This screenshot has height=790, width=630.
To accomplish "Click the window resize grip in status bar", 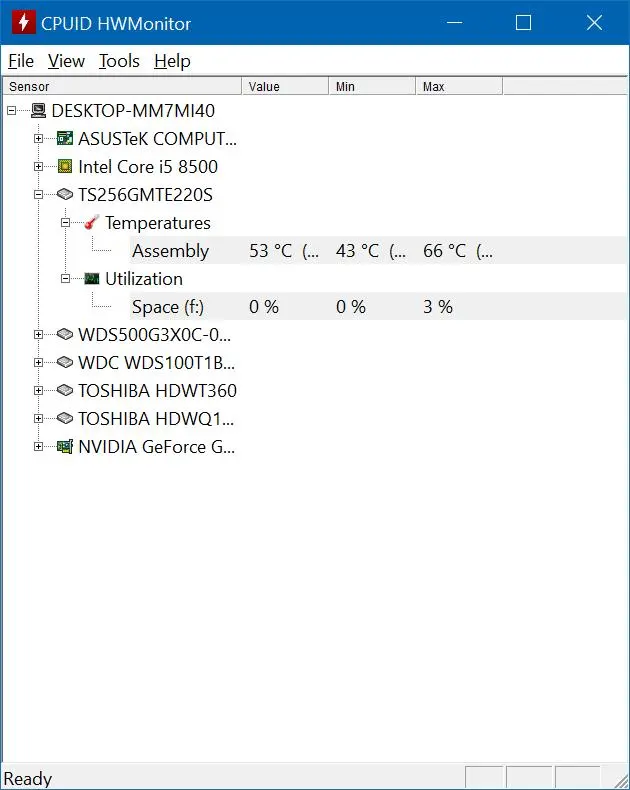I will [x=621, y=781].
